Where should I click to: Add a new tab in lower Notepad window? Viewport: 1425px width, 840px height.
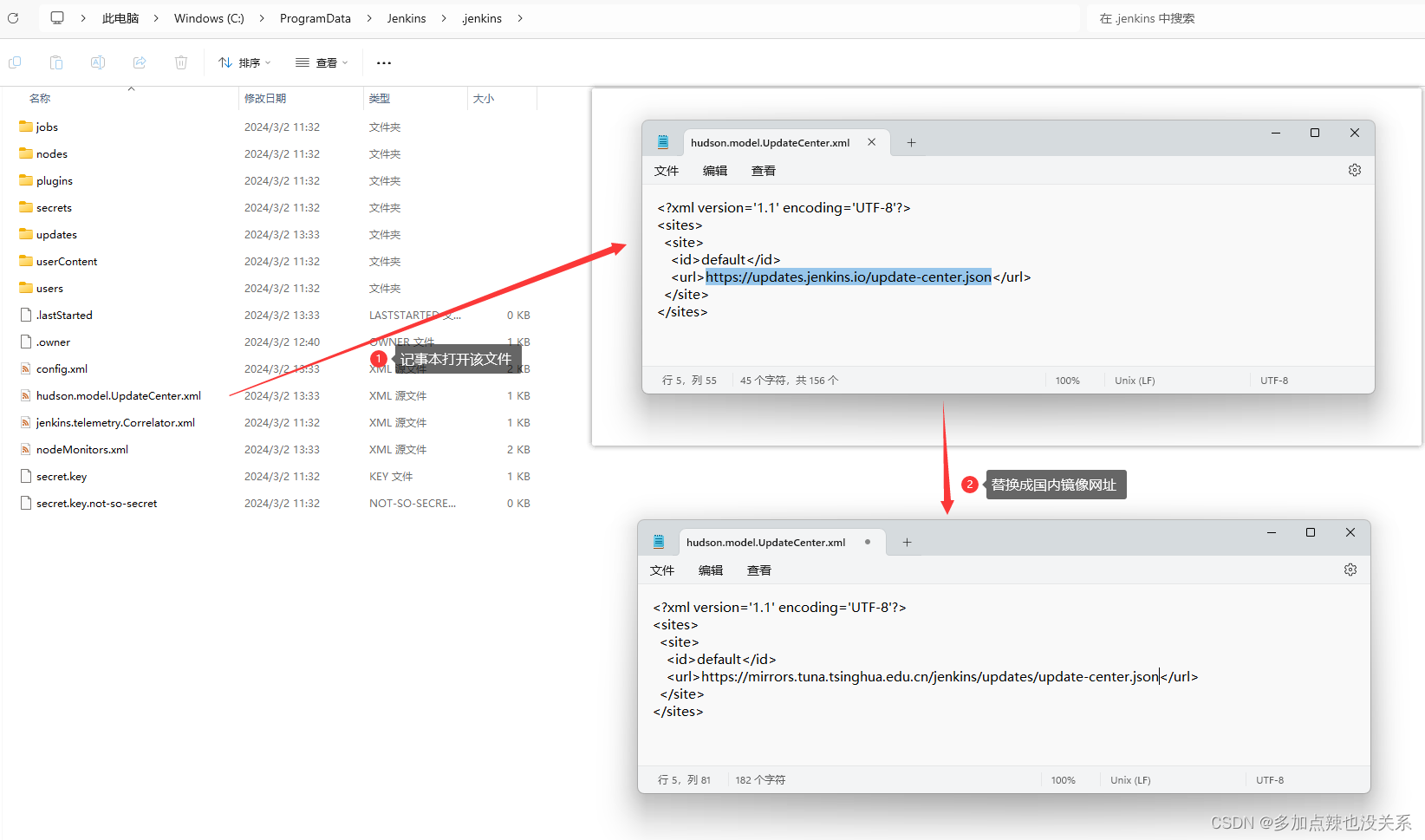[907, 543]
